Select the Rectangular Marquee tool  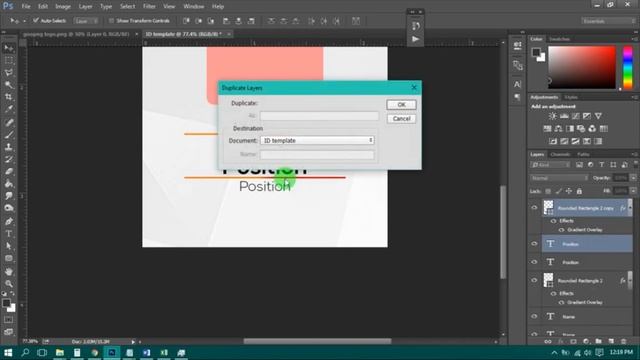pyautogui.click(x=9, y=61)
